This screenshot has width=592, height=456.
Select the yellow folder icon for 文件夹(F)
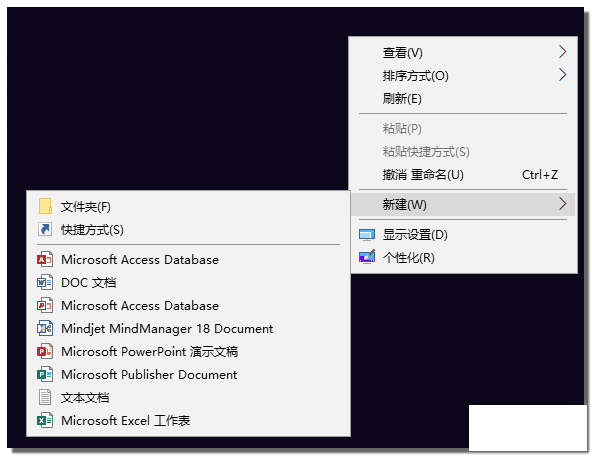tap(45, 206)
